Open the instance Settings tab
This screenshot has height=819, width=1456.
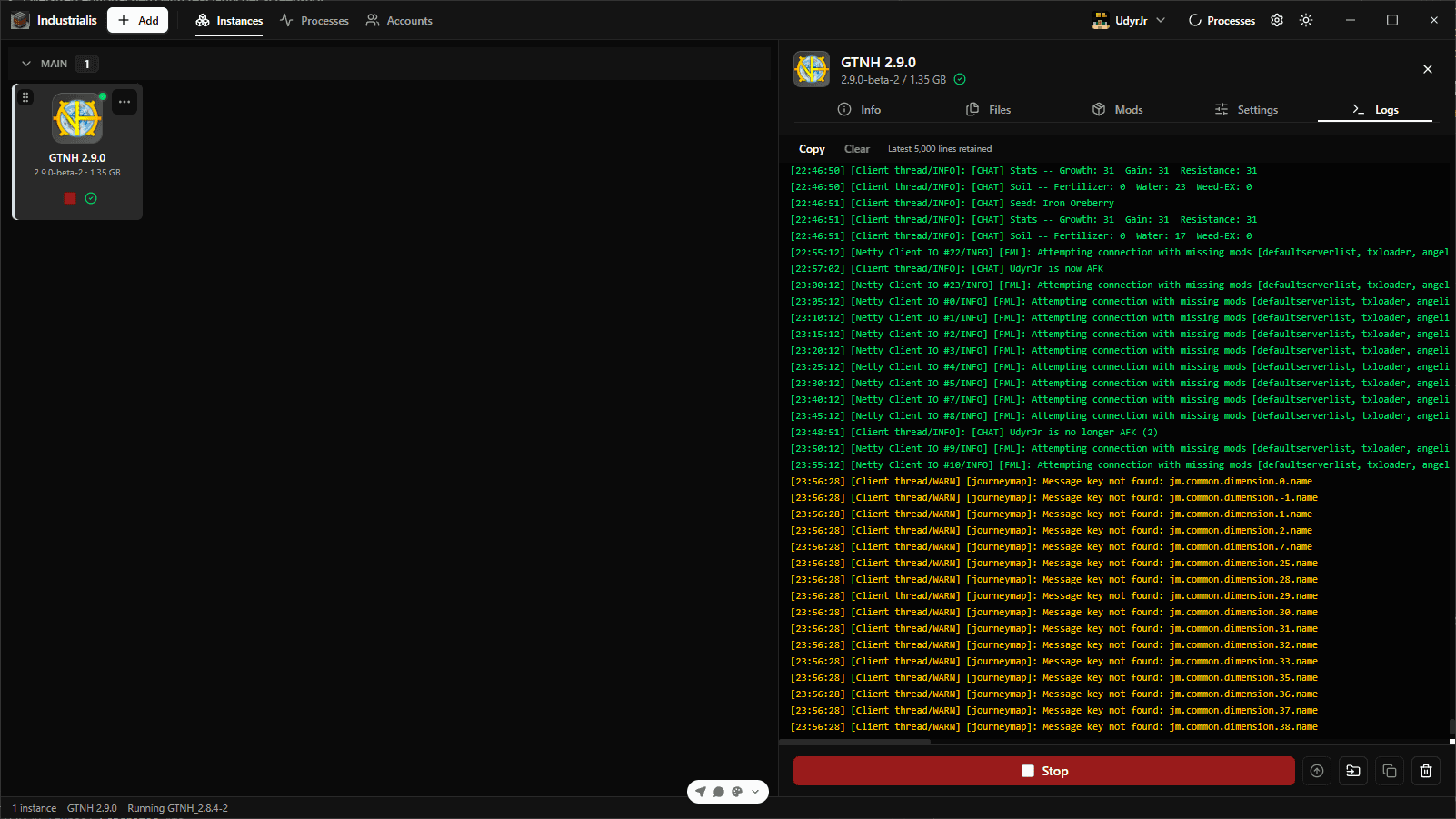(x=1247, y=109)
